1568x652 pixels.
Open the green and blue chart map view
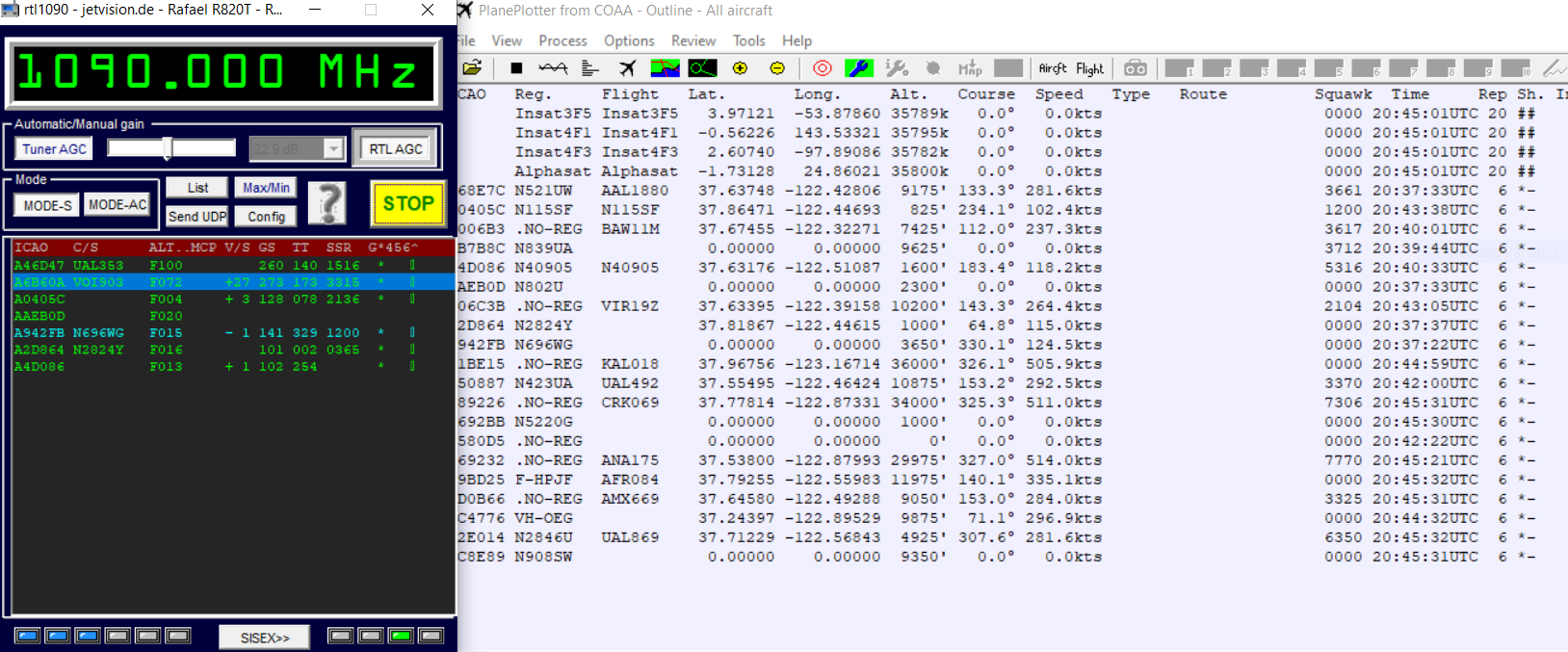coord(665,68)
